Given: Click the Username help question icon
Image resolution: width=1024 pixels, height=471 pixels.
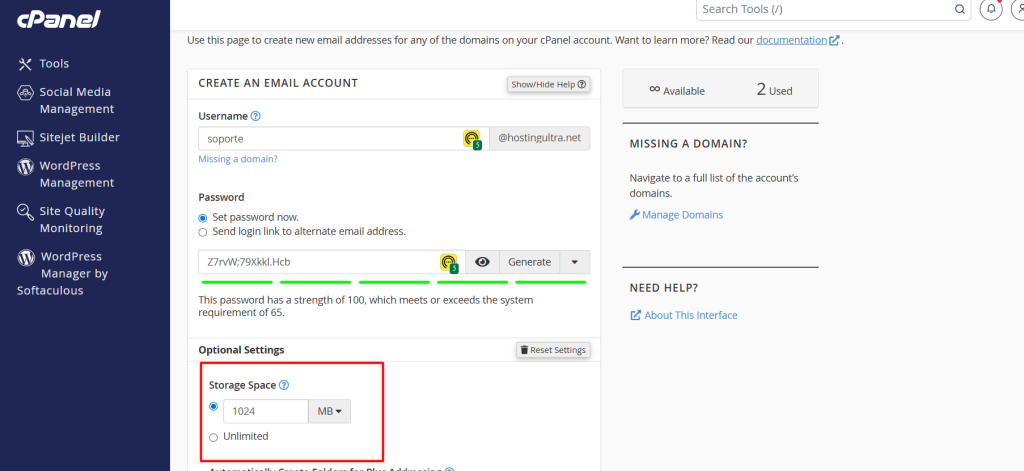Looking at the screenshot, I should pos(256,116).
